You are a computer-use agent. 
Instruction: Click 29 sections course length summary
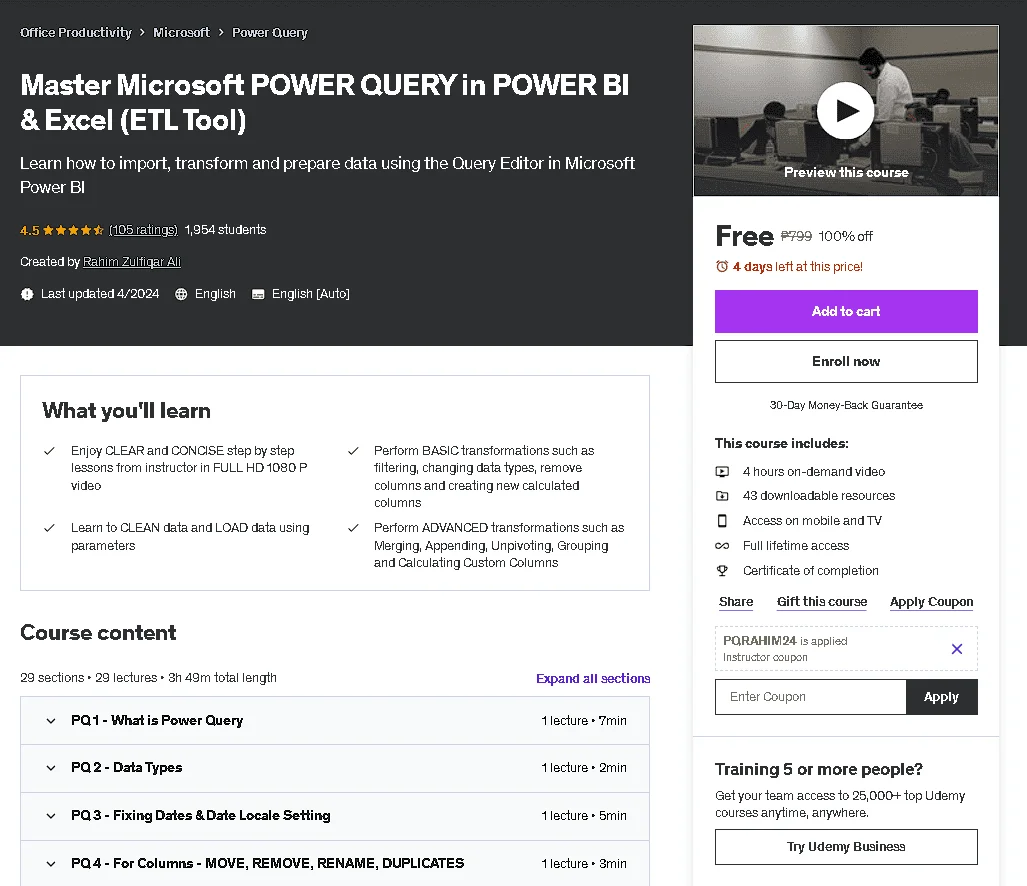149,678
